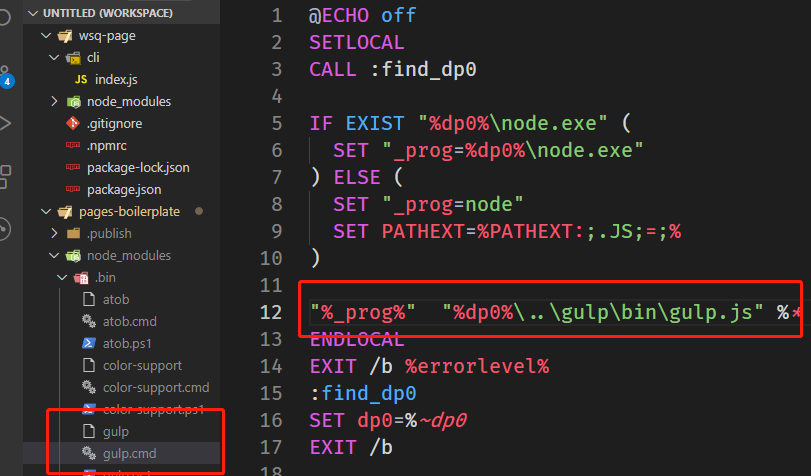Expand node_modules chevron under wsq-page
Viewport: 811px width, 476px height.
click(54, 102)
